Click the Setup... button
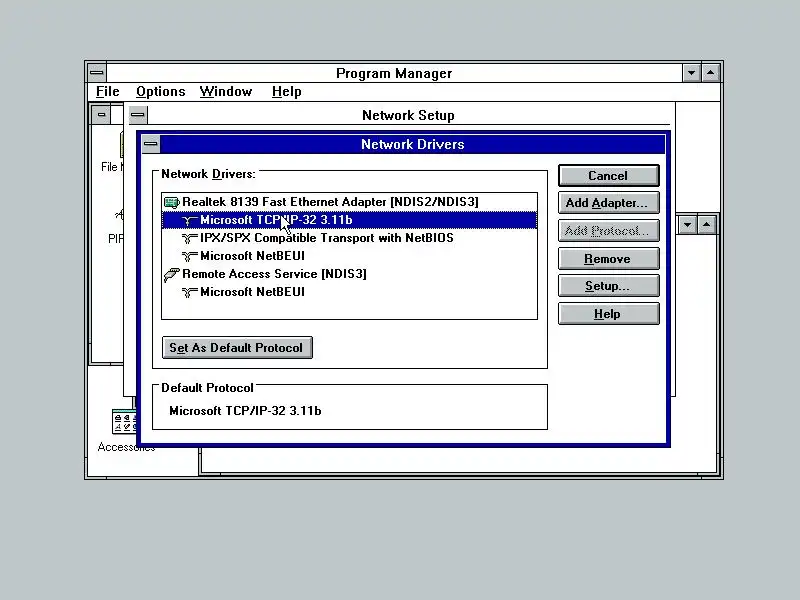The width and height of the screenshot is (800, 600). coord(608,286)
